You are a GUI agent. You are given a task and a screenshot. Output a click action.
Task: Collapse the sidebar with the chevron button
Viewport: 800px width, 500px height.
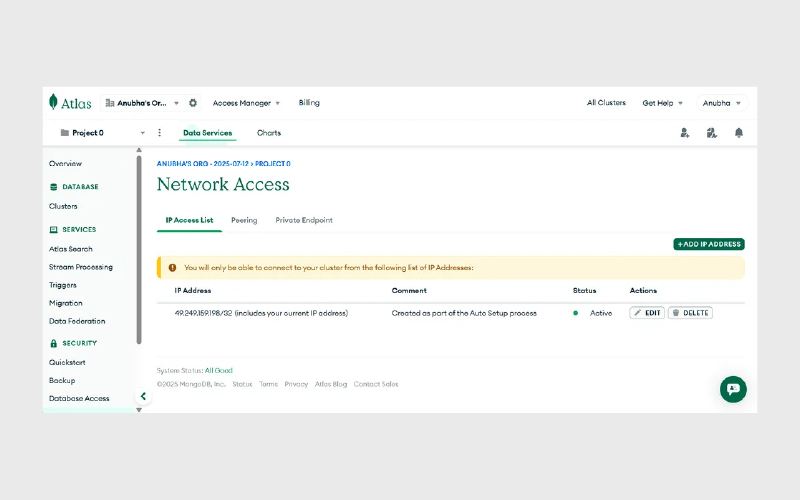pos(143,396)
